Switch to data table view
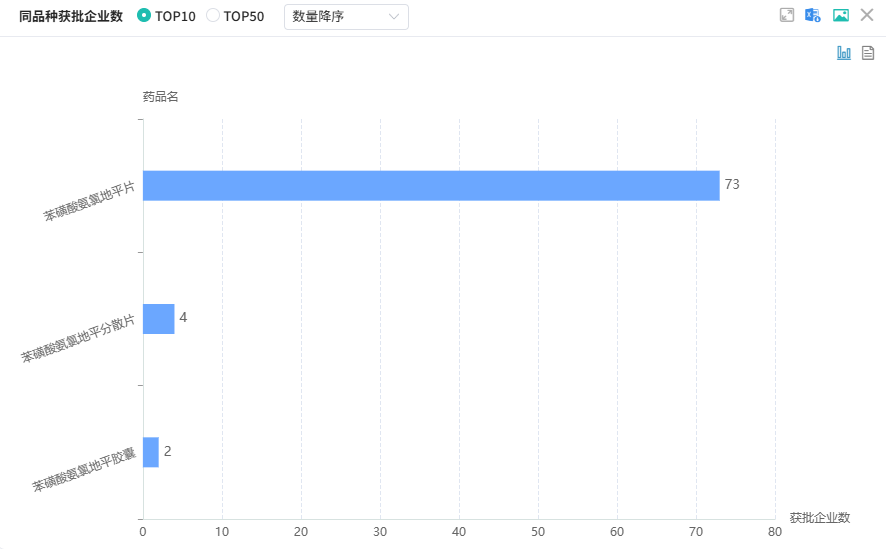 (x=868, y=53)
